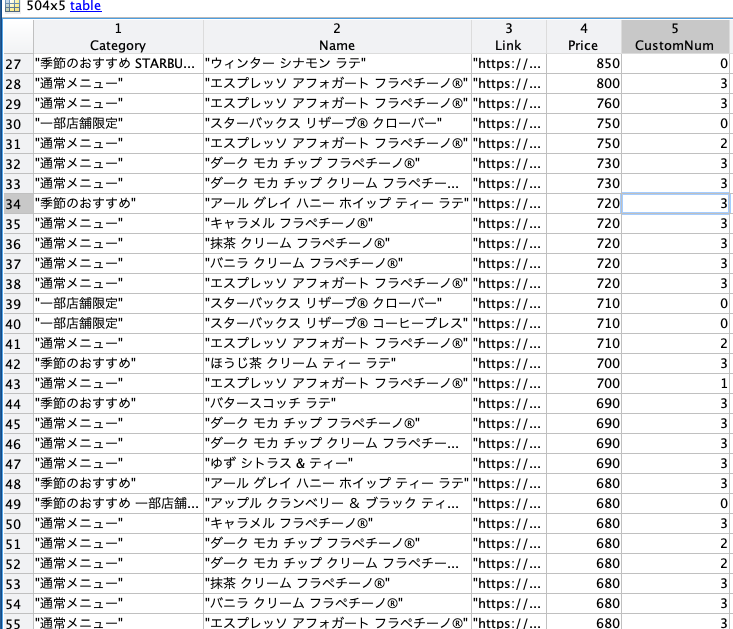Viewport: 733px width, 629px height.
Task: Click Price cell 690 in row 45
Action: pos(583,424)
